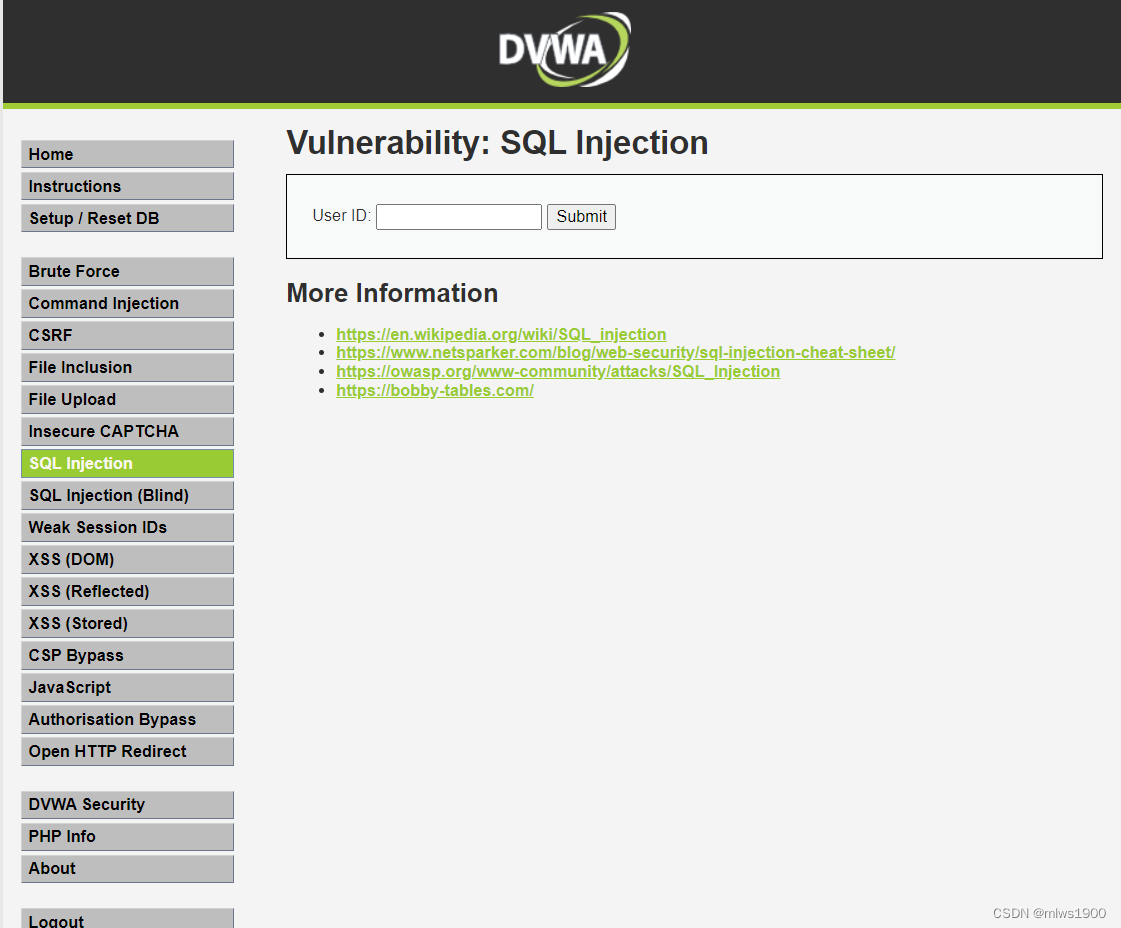Open the About page

[127, 869]
